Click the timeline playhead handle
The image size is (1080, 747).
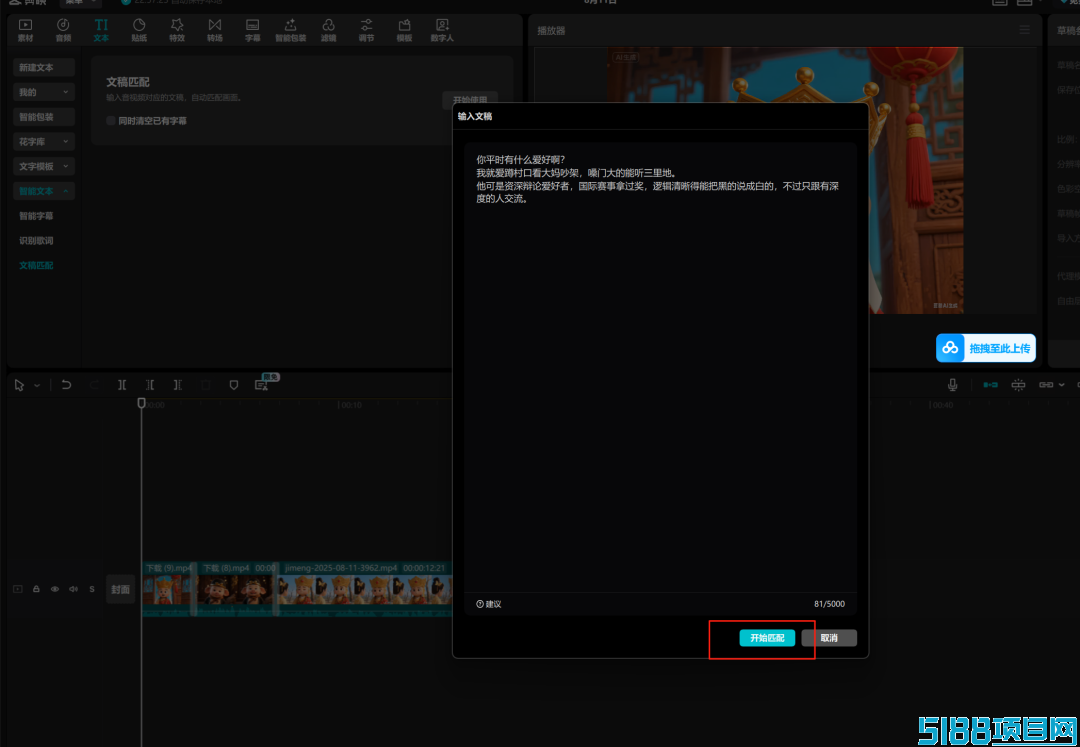(141, 403)
